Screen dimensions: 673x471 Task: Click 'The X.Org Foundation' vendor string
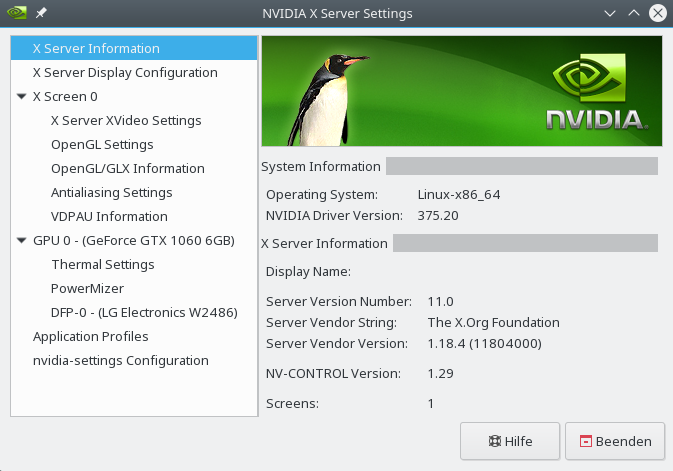tap(494, 322)
